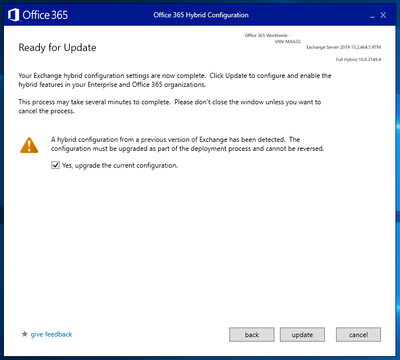Viewport: 400px width, 360px height.
Task: Go to previous step with back button
Action: [x=252, y=335]
